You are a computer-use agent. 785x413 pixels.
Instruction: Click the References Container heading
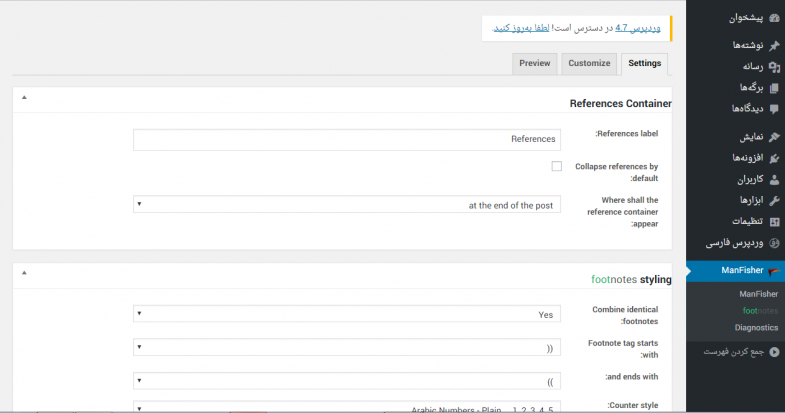coord(620,104)
